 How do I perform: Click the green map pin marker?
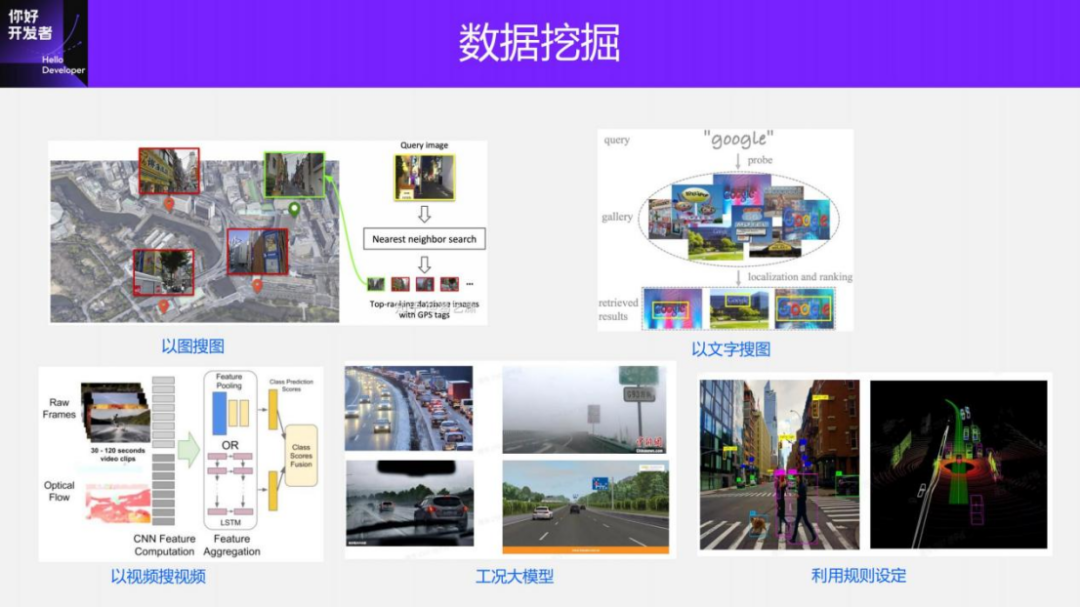click(294, 209)
